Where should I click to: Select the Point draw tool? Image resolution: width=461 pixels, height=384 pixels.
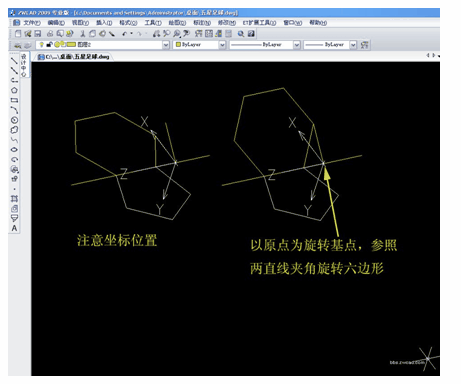tap(14, 189)
